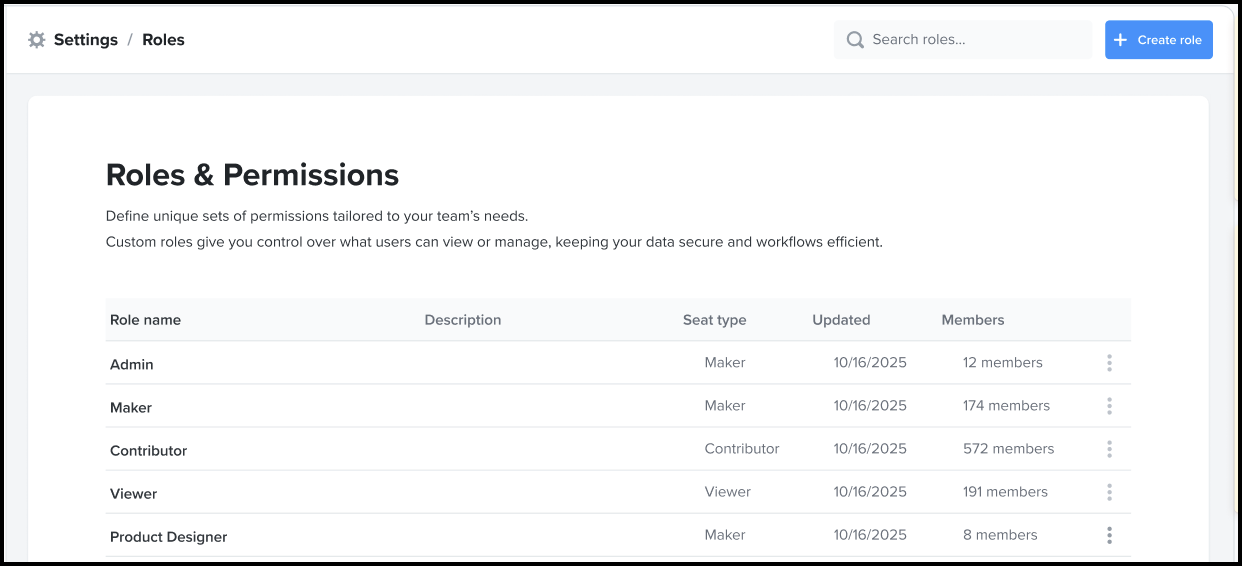Click the Contributor seat type cell
This screenshot has height=566, width=1242.
coord(742,449)
